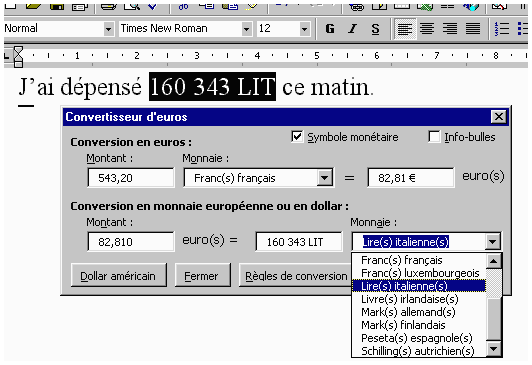The image size is (532, 365).
Task: Open the Normal style dropdown
Action: (108, 29)
